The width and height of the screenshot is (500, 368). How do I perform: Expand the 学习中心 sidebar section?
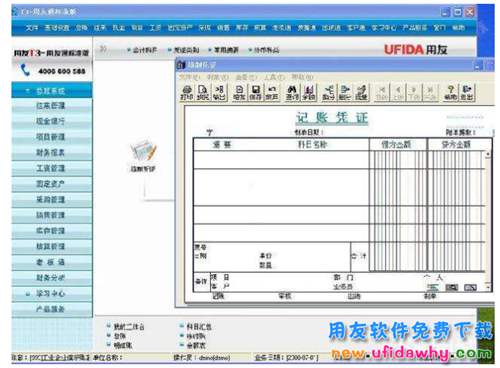(28, 294)
